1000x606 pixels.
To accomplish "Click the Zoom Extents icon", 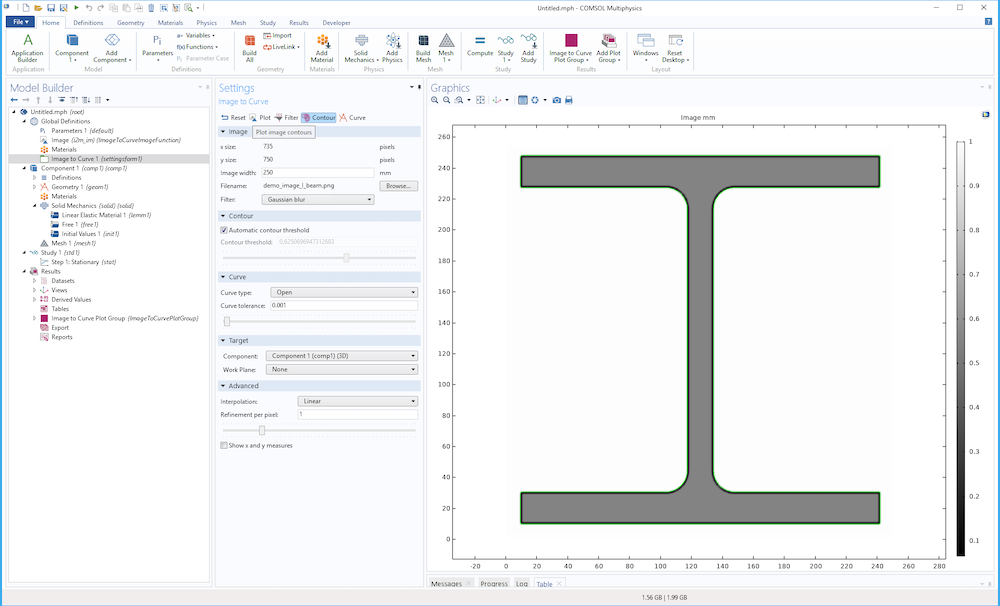I will [x=481, y=100].
